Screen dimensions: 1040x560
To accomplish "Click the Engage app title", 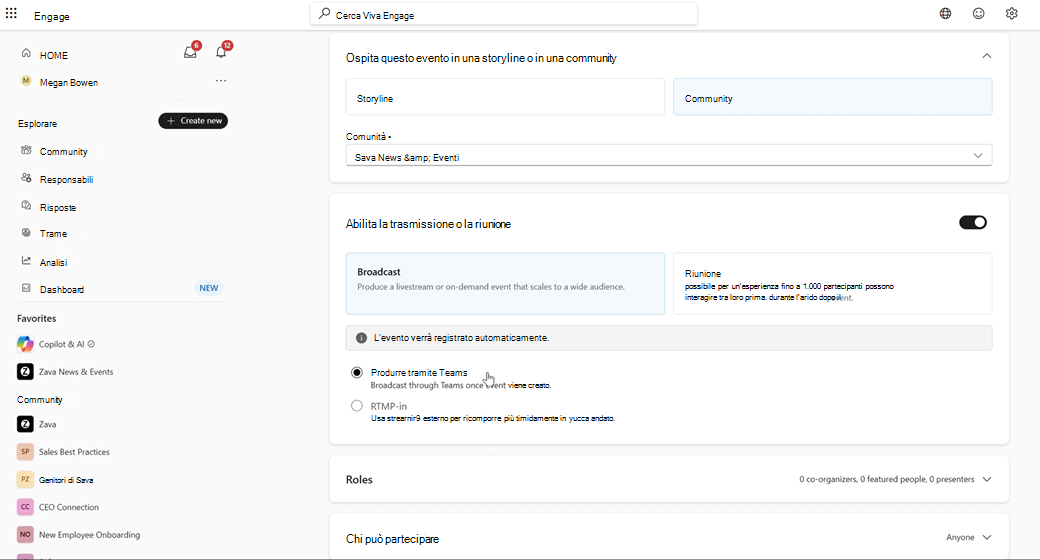I will [x=52, y=17].
